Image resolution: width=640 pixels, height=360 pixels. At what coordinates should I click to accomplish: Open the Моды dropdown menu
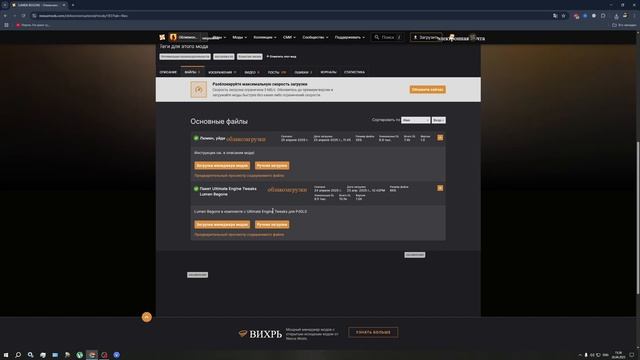pos(240,37)
